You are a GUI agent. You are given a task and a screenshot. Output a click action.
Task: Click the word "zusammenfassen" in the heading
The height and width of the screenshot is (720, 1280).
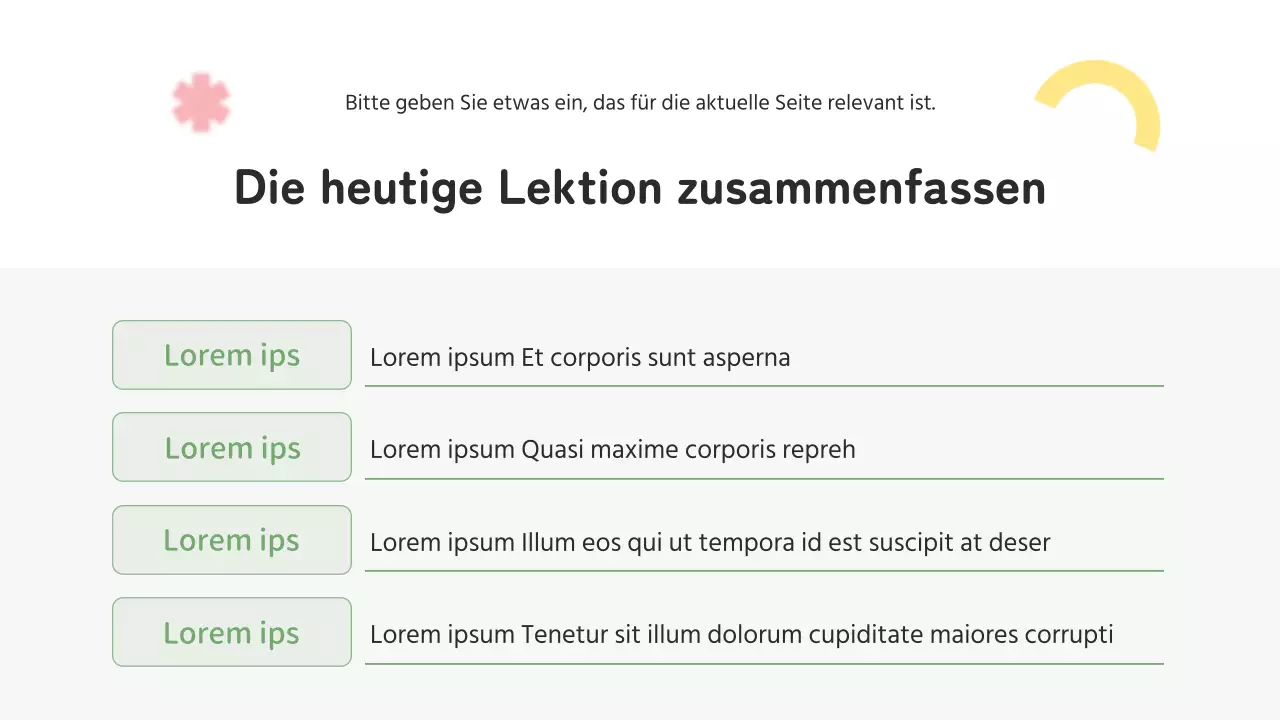[861, 188]
